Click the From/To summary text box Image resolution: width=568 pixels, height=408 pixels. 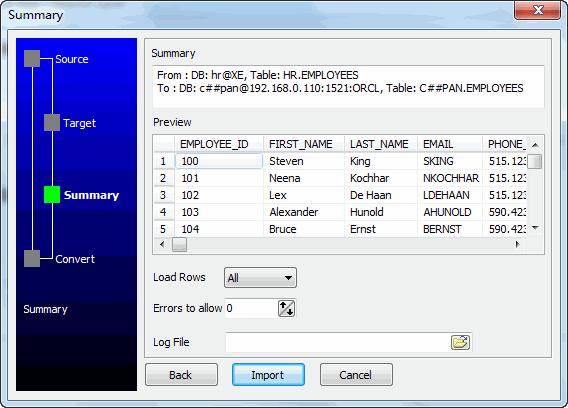[x=348, y=87]
